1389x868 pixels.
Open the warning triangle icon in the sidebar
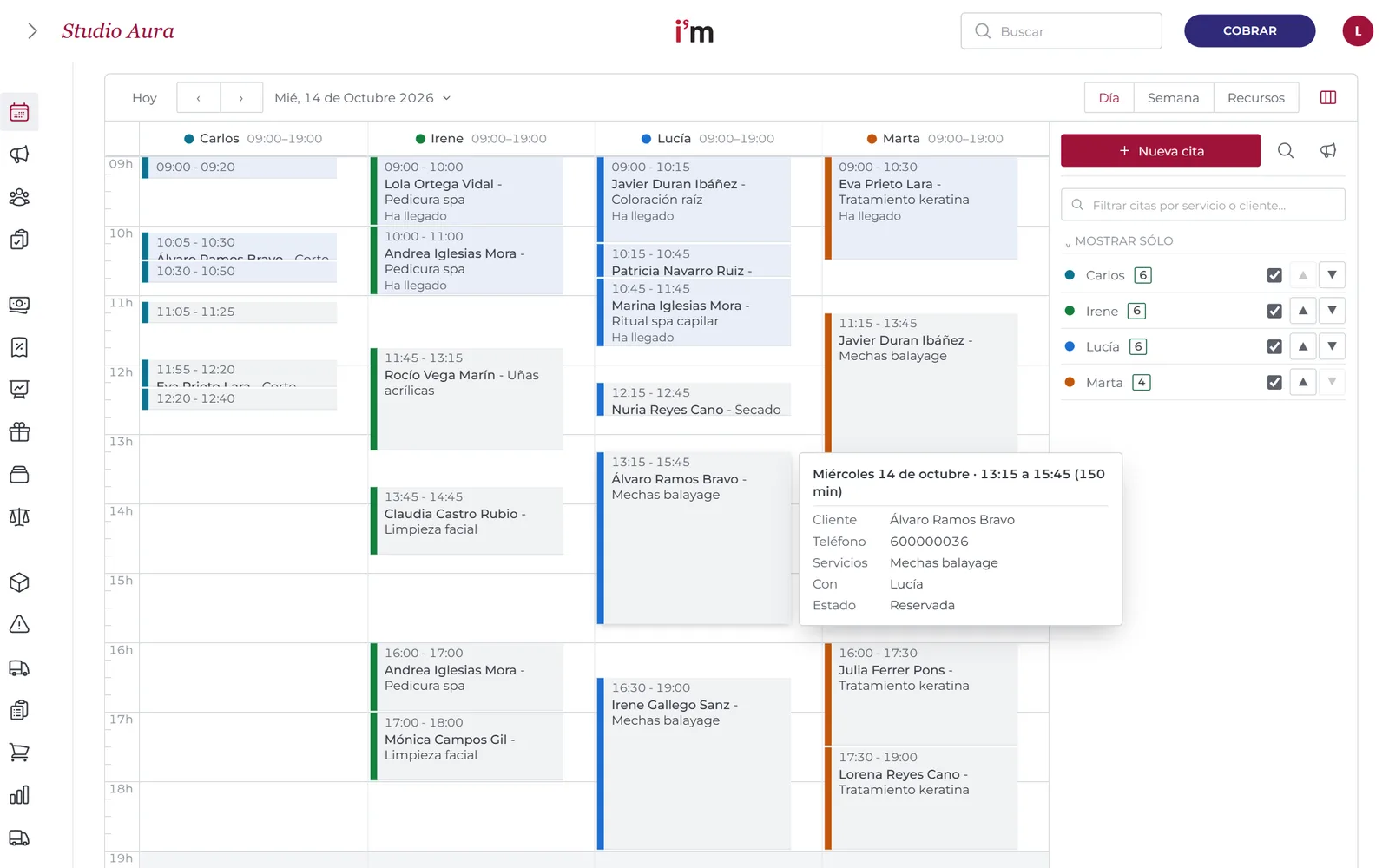pos(19,624)
